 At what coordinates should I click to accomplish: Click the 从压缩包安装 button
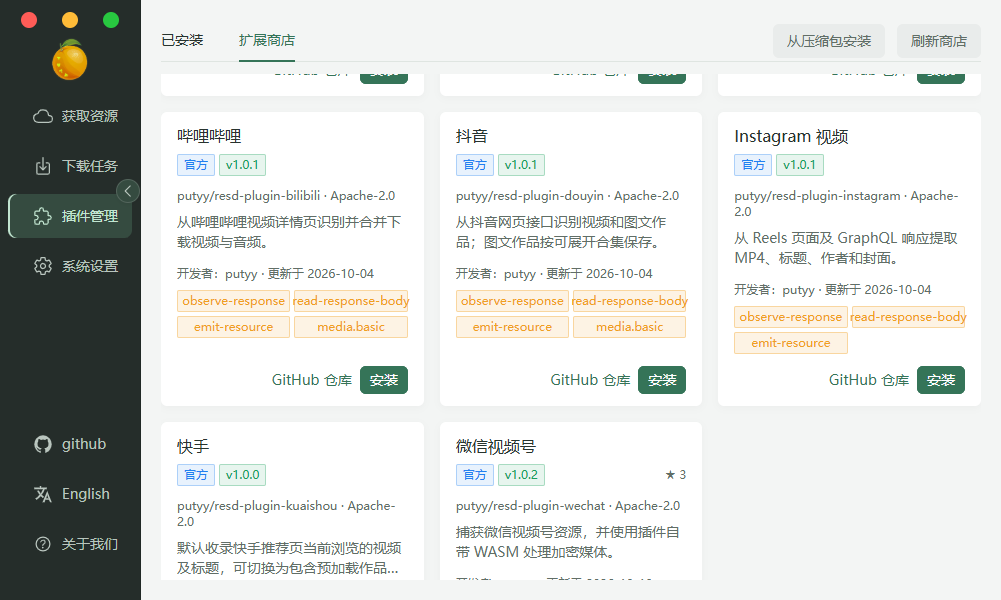tap(829, 41)
